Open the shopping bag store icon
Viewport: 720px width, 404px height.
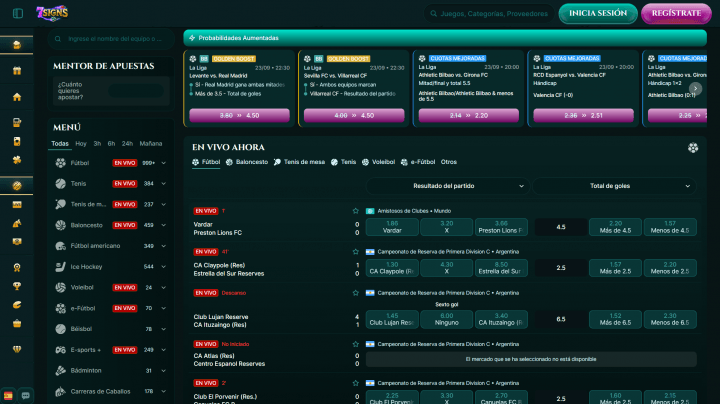pyautogui.click(x=17, y=323)
